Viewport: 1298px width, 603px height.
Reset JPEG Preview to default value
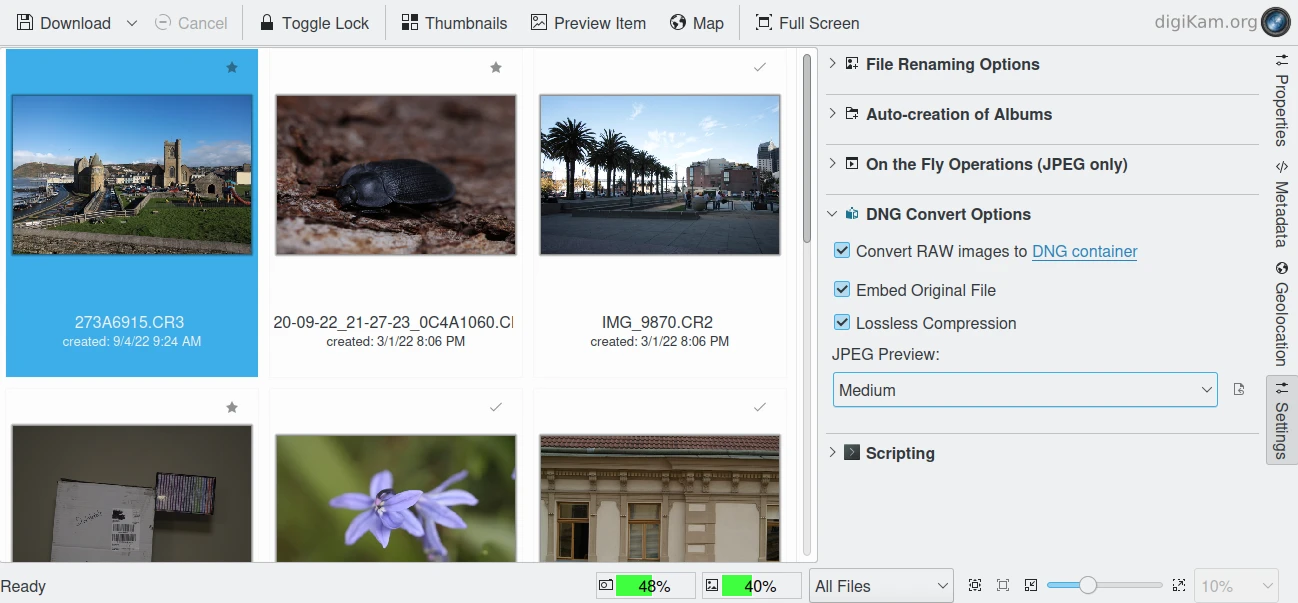point(1239,390)
